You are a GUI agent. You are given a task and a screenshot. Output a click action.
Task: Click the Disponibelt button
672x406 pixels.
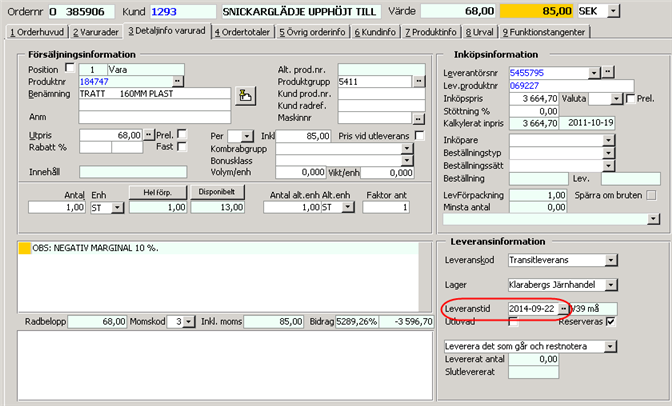(217, 192)
